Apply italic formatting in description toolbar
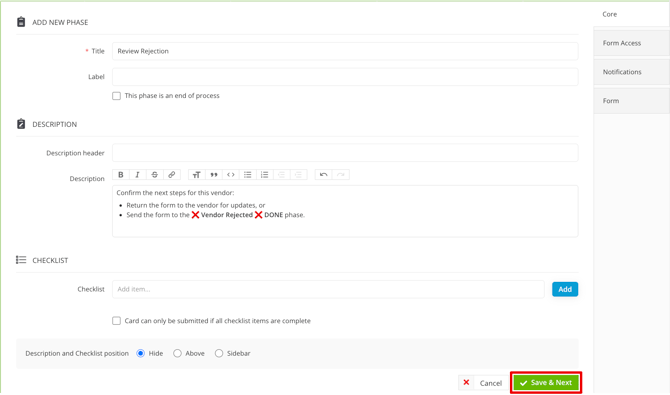This screenshot has height=395, width=670. pos(138,174)
